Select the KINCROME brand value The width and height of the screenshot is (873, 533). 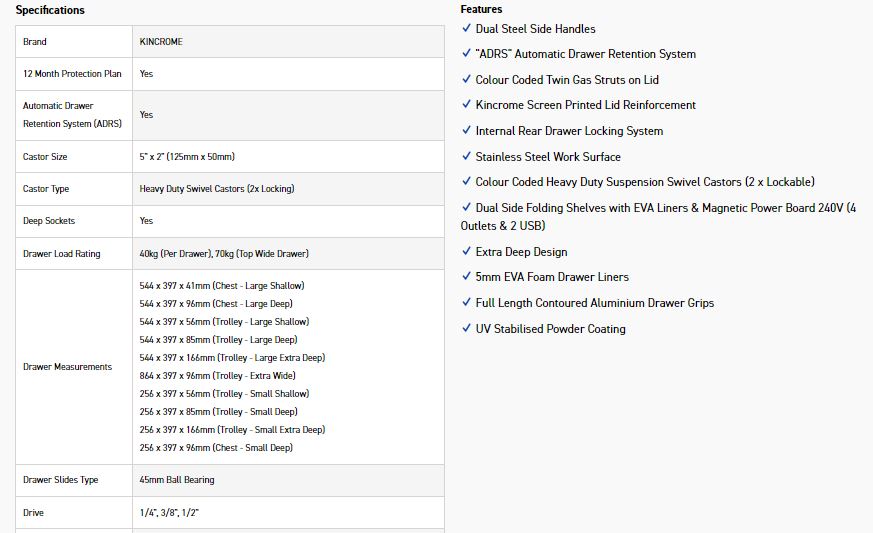[161, 42]
